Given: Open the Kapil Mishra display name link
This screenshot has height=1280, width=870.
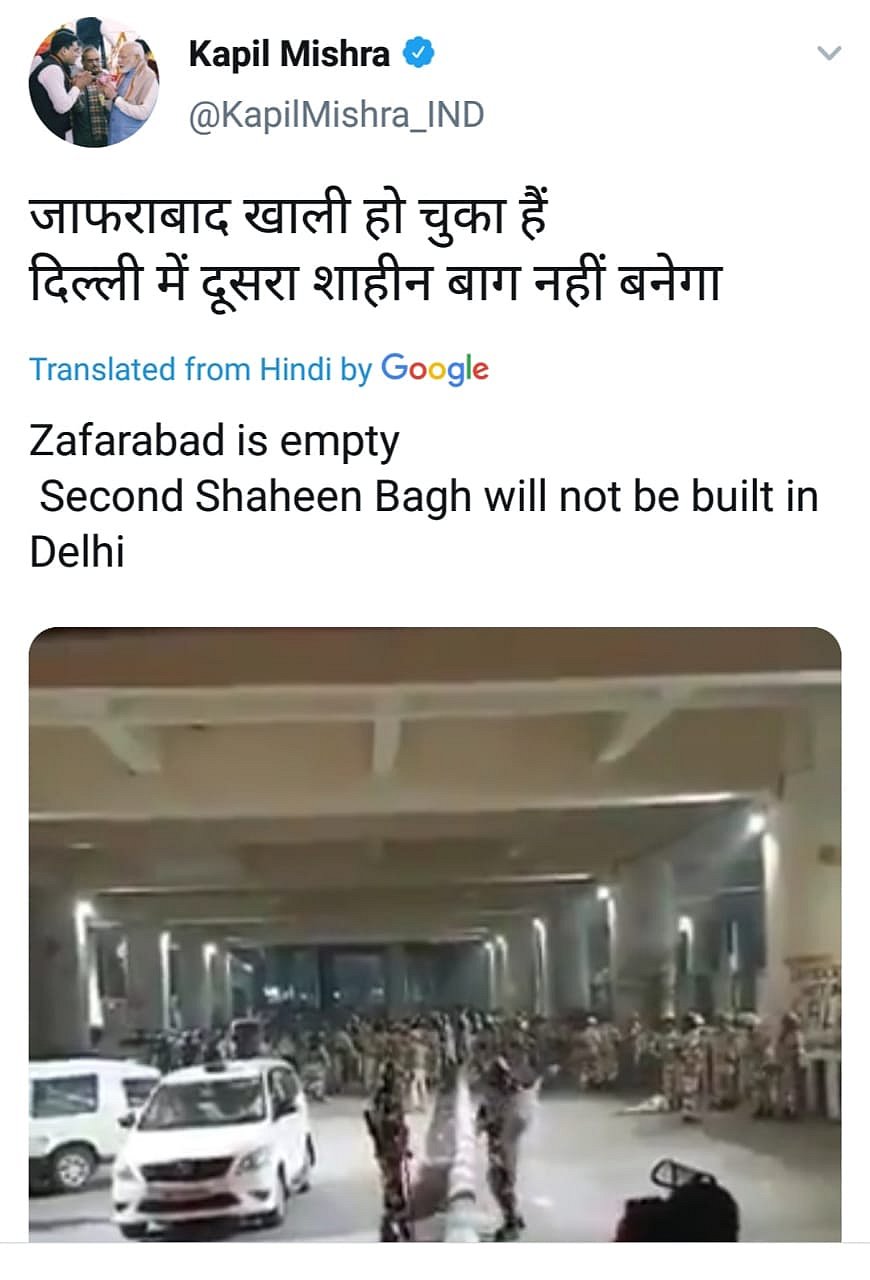Looking at the screenshot, I should (x=289, y=54).
